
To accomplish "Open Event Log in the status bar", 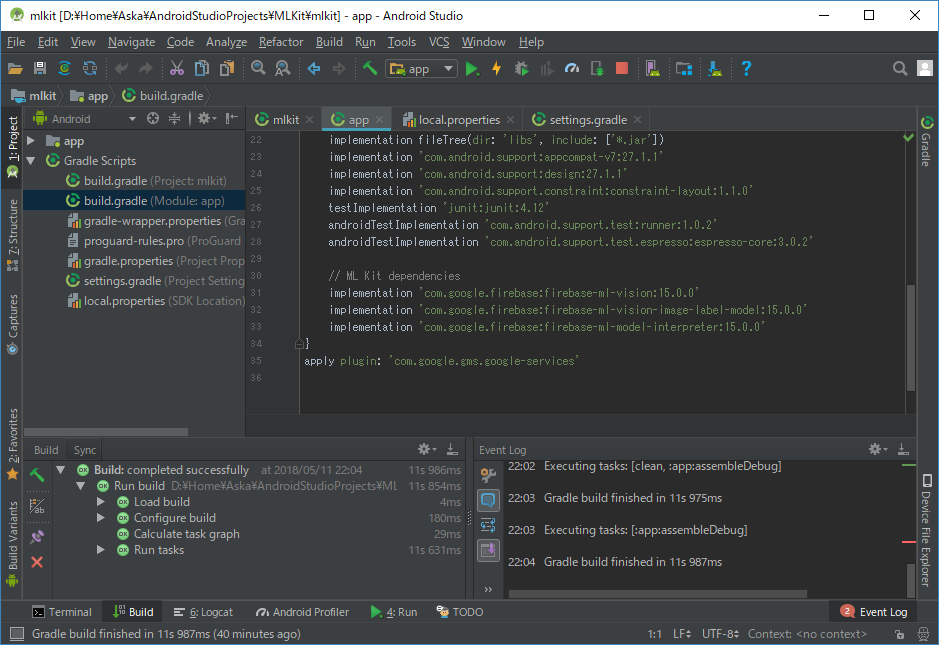I will [x=874, y=612].
